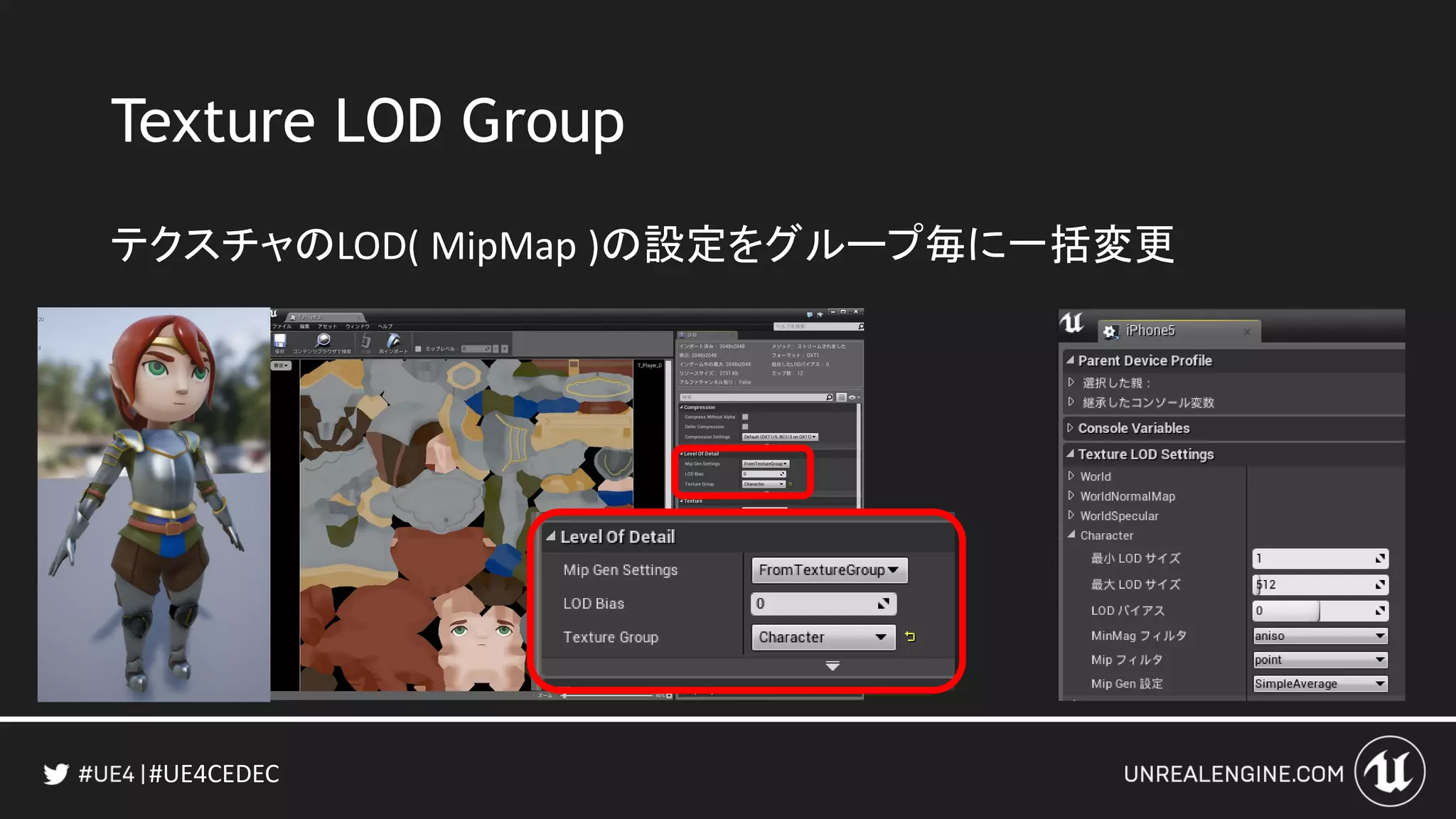This screenshot has height=819, width=1456.
Task: Open the enlarged FromTextureGroup dropdown
Action: coord(829,570)
